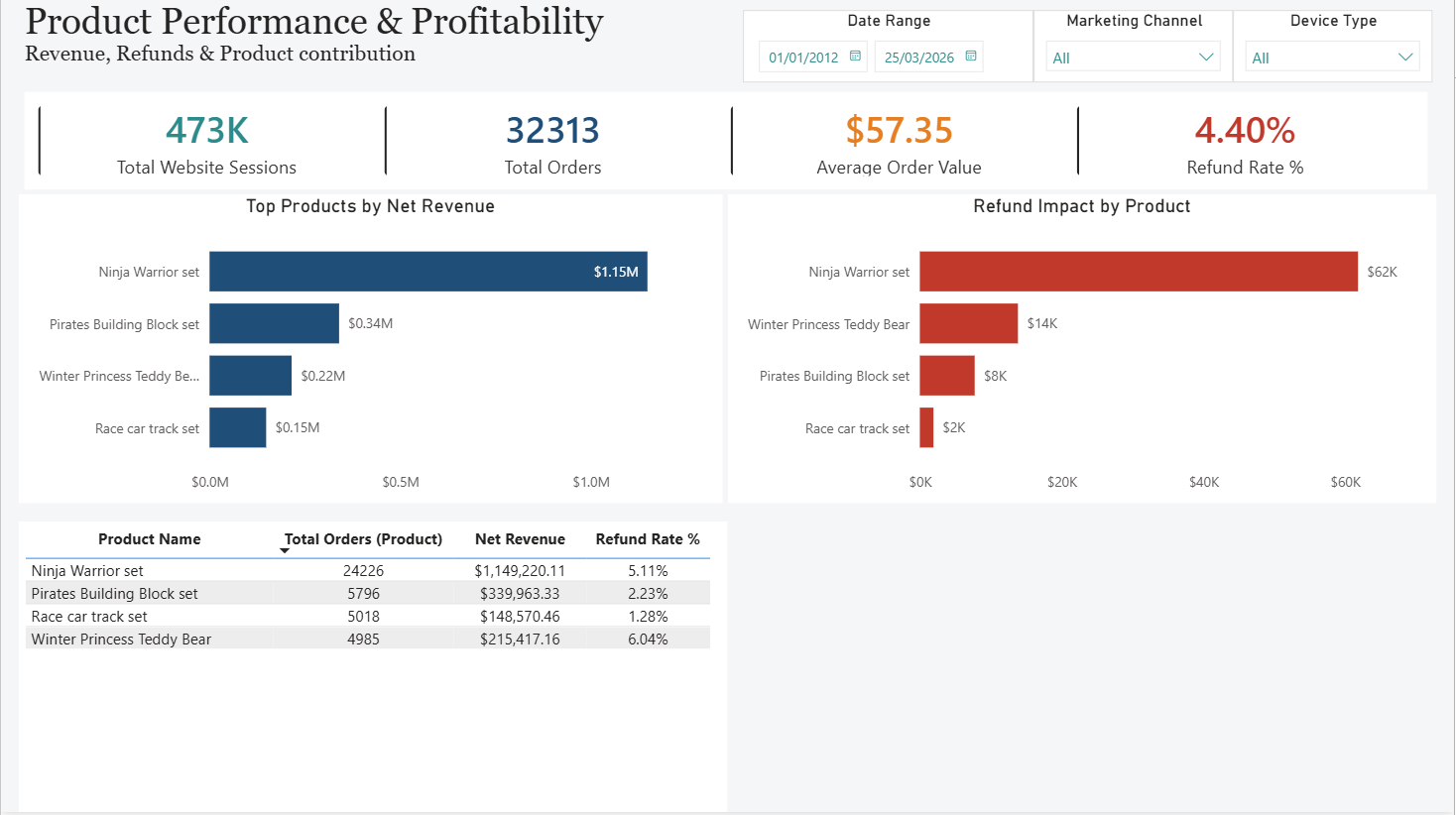Viewport: 1456px width, 815px height.
Task: Click the sort arrow under Total Orders header
Action: [285, 551]
